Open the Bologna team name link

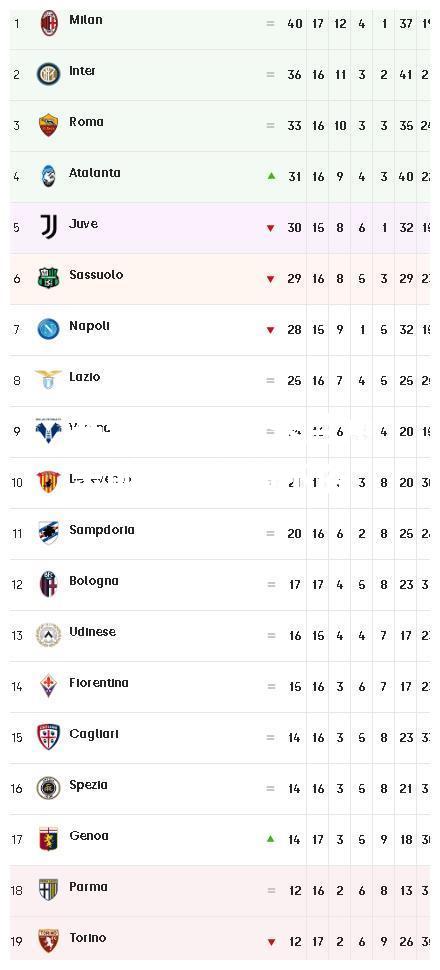coord(94,581)
